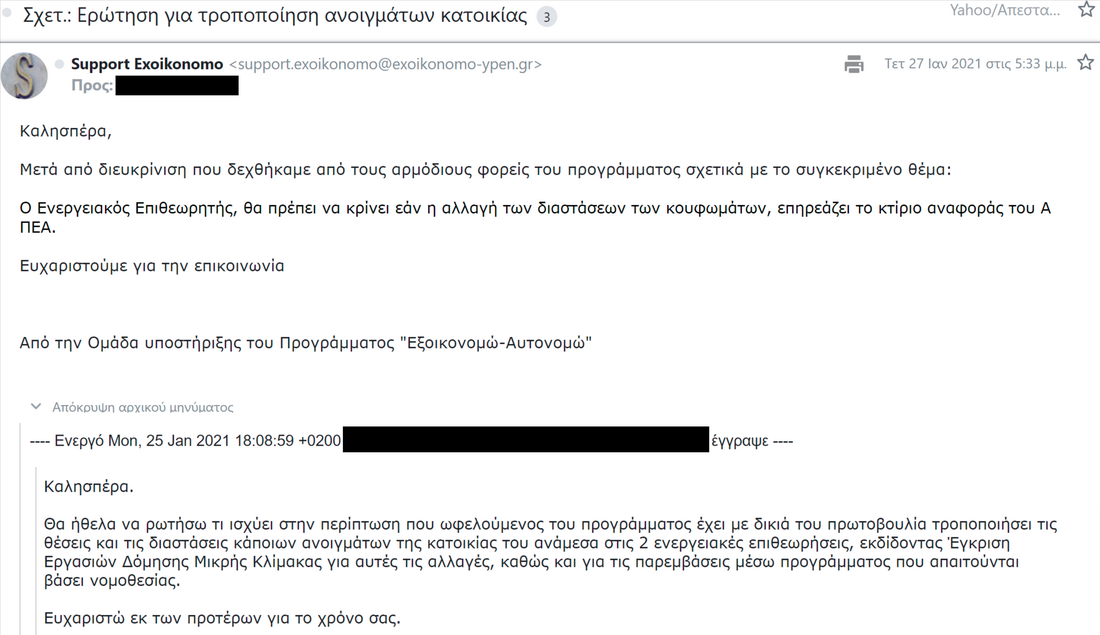
Task: Click the 'Εξοικονομώ-Αυτονομώ' signature line
Action: pyautogui.click(x=306, y=343)
